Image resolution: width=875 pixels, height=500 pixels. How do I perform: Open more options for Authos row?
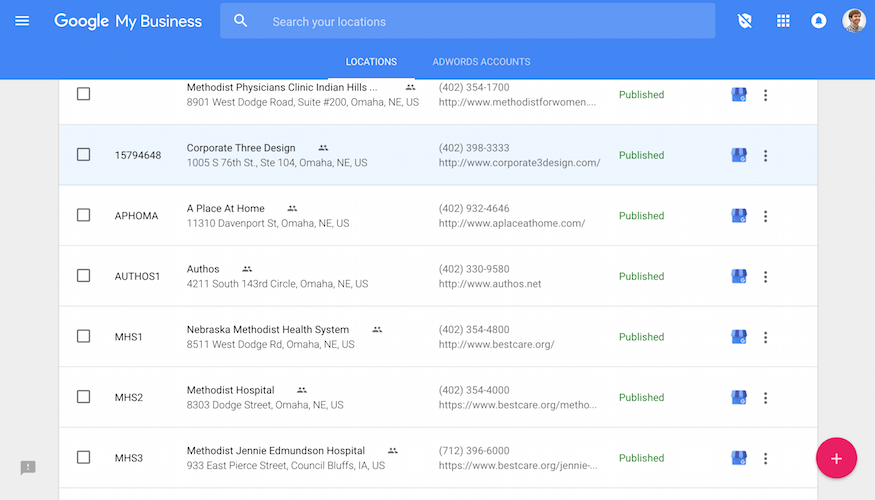tap(766, 276)
